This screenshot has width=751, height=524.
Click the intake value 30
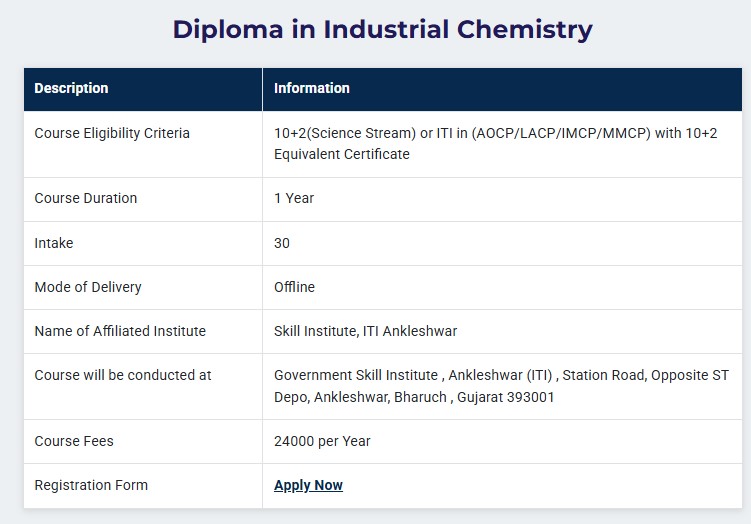[x=282, y=243]
